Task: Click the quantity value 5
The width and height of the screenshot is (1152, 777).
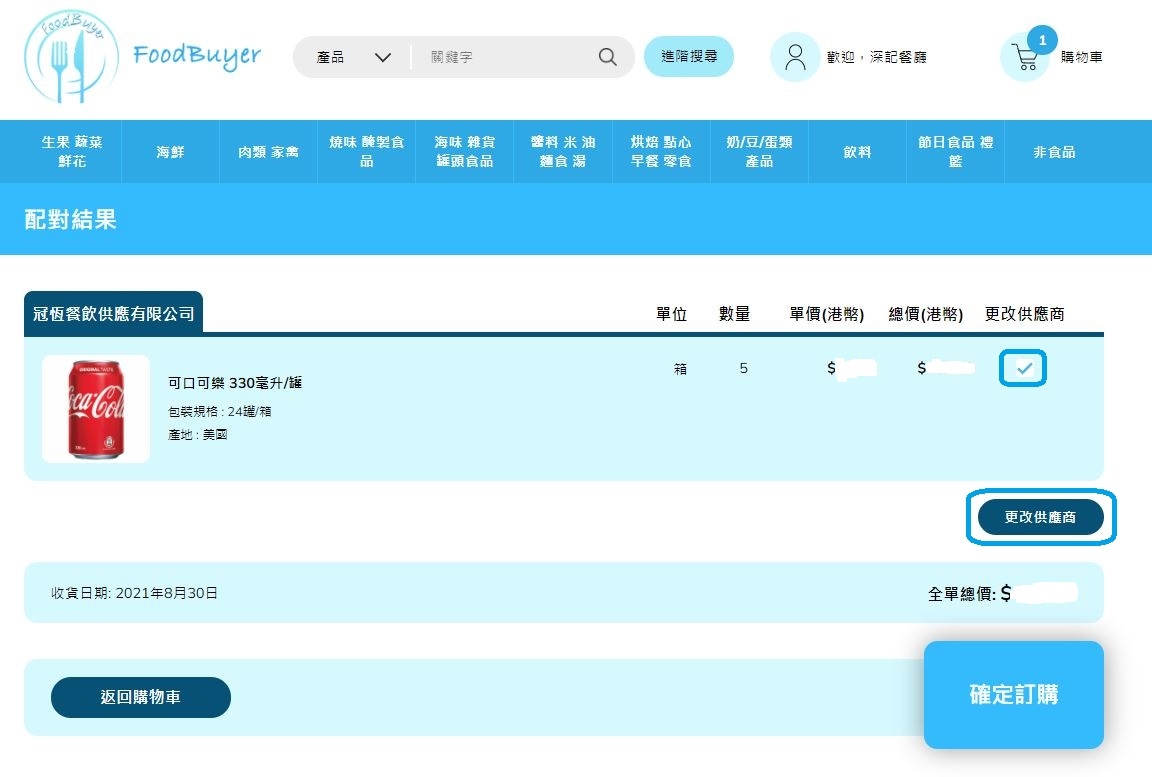Action: (744, 368)
